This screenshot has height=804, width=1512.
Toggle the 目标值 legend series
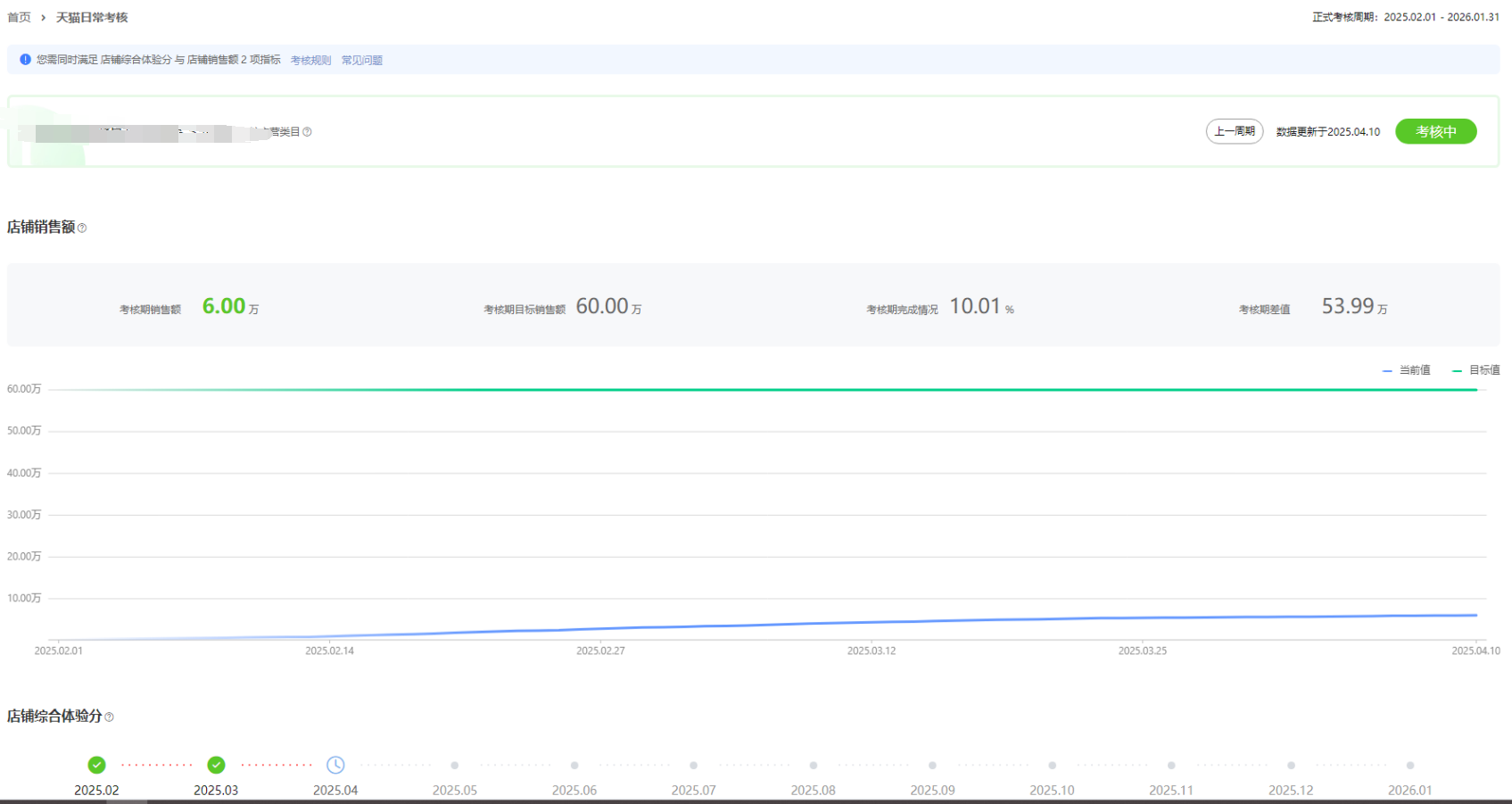click(1476, 370)
